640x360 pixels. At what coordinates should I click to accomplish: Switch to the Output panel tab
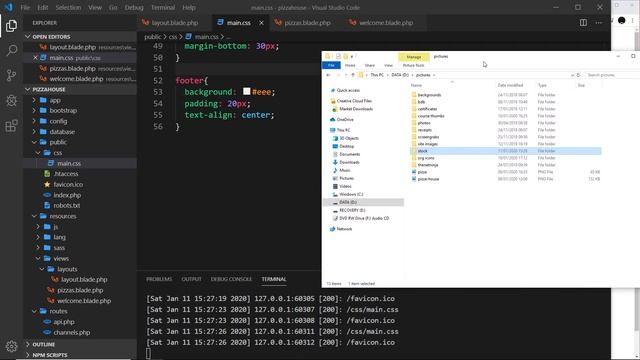tap(191, 279)
